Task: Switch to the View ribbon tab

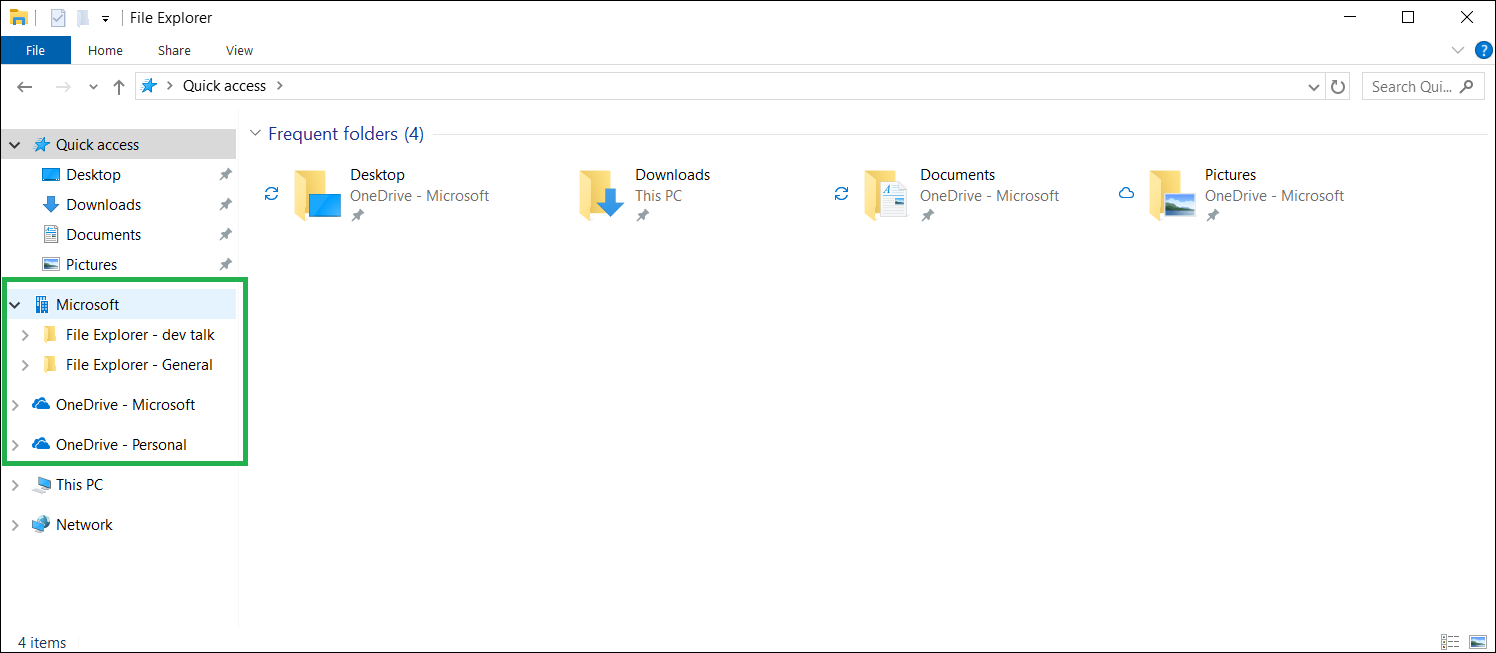Action: (239, 50)
